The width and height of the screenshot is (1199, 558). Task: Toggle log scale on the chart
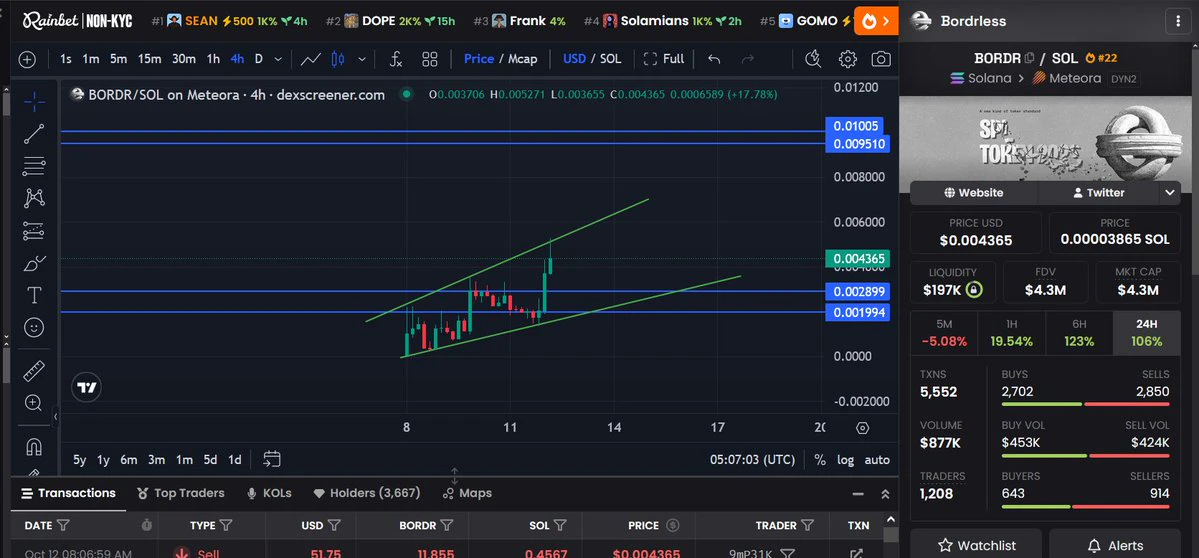(x=845, y=459)
